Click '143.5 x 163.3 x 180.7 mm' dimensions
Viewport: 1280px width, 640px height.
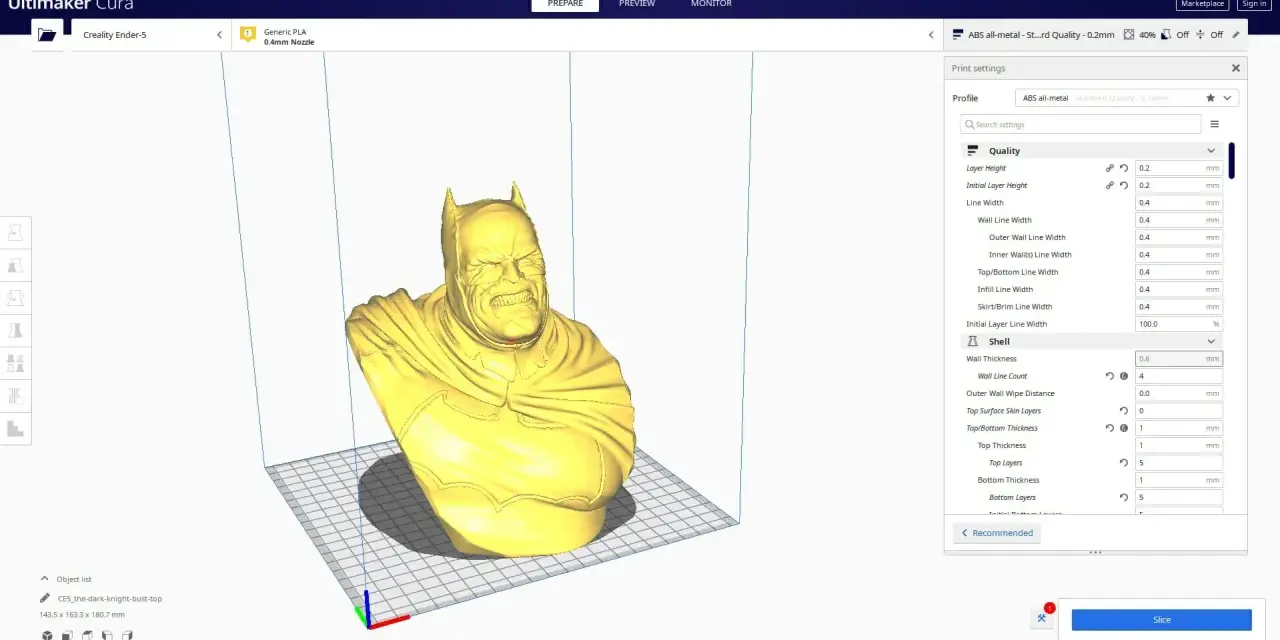pyautogui.click(x=82, y=614)
